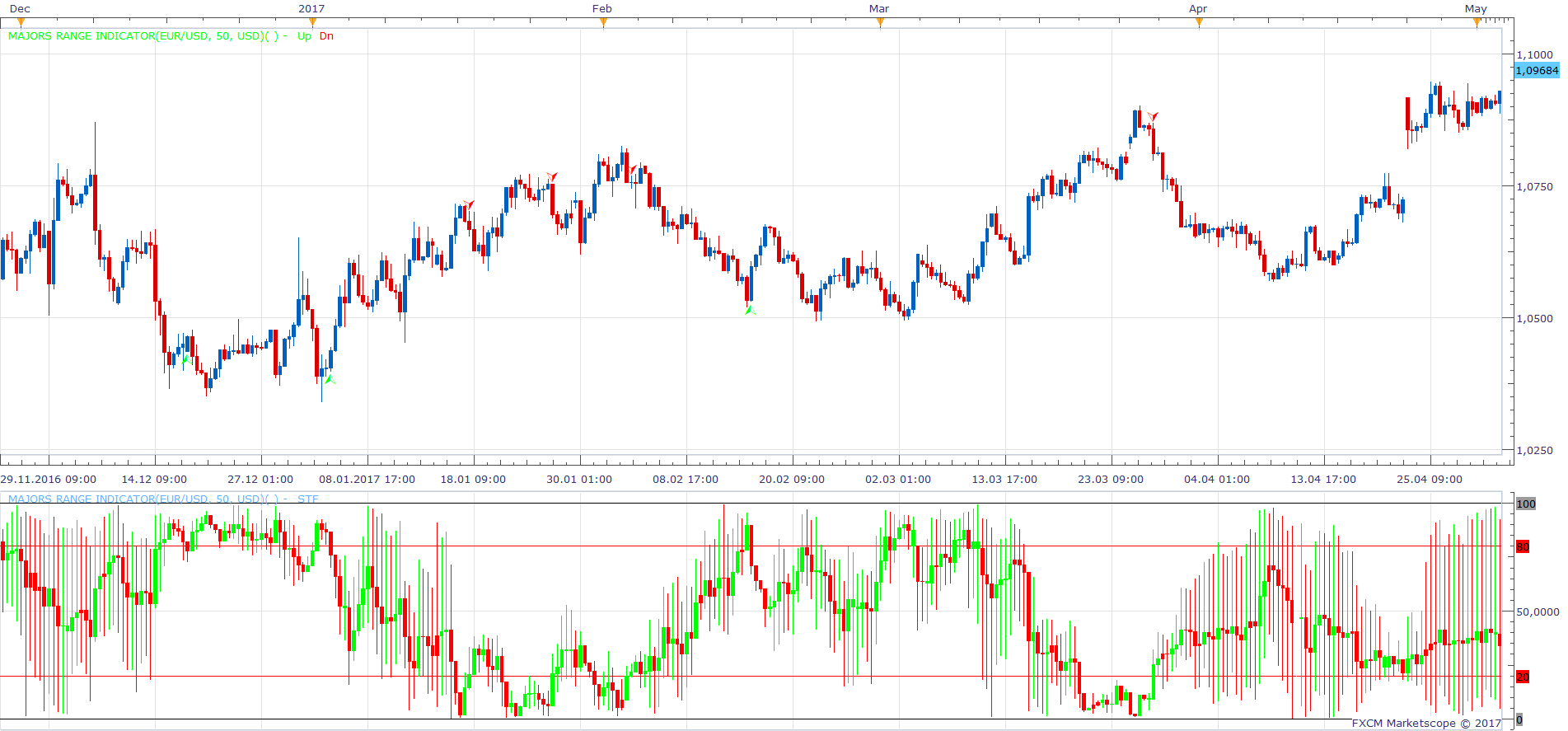Viewport: 1568px width, 731px height.
Task: Click the 2017 orange year marker
Action: [312, 22]
